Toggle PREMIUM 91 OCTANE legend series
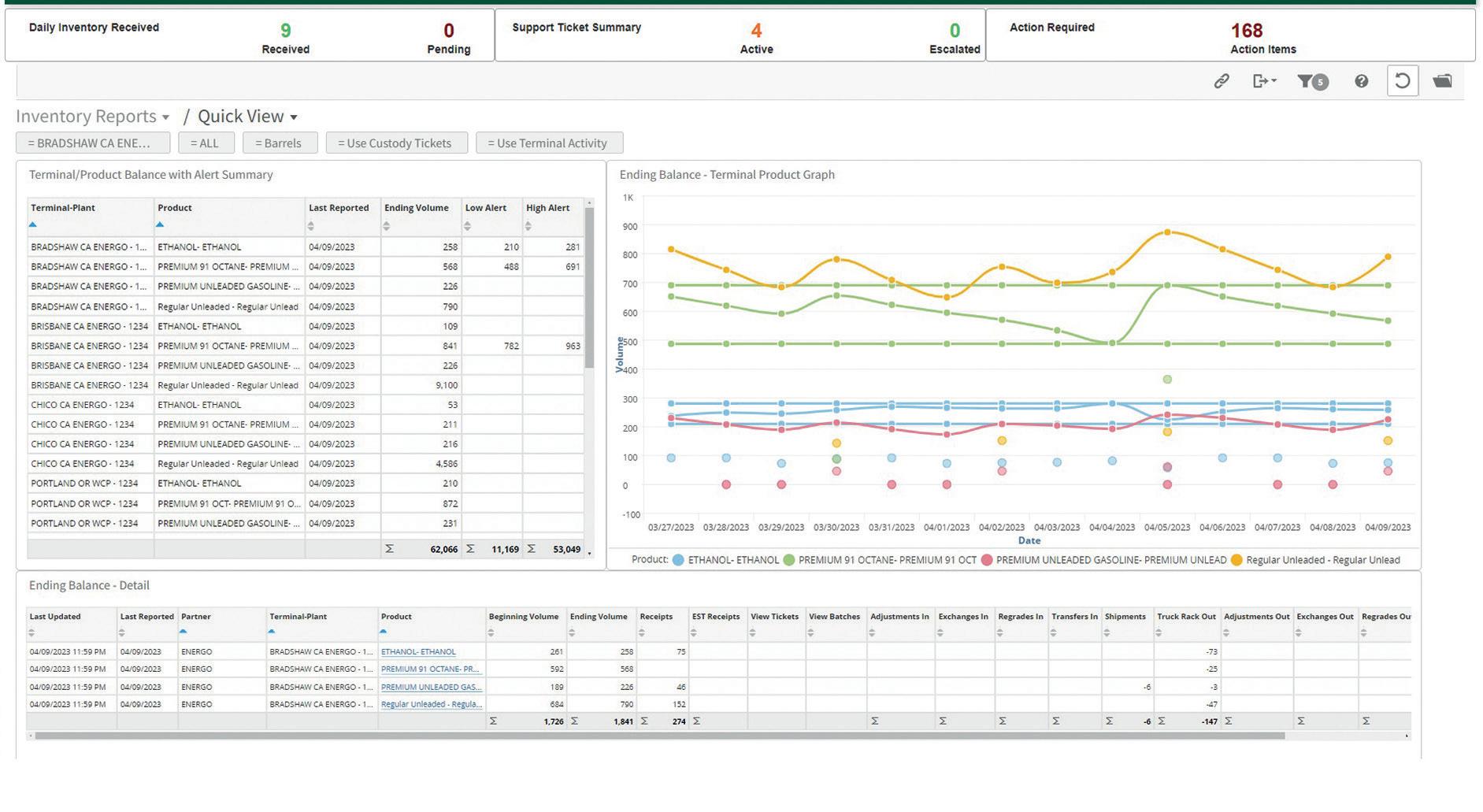This screenshot has height=812, width=1483. [x=880, y=560]
